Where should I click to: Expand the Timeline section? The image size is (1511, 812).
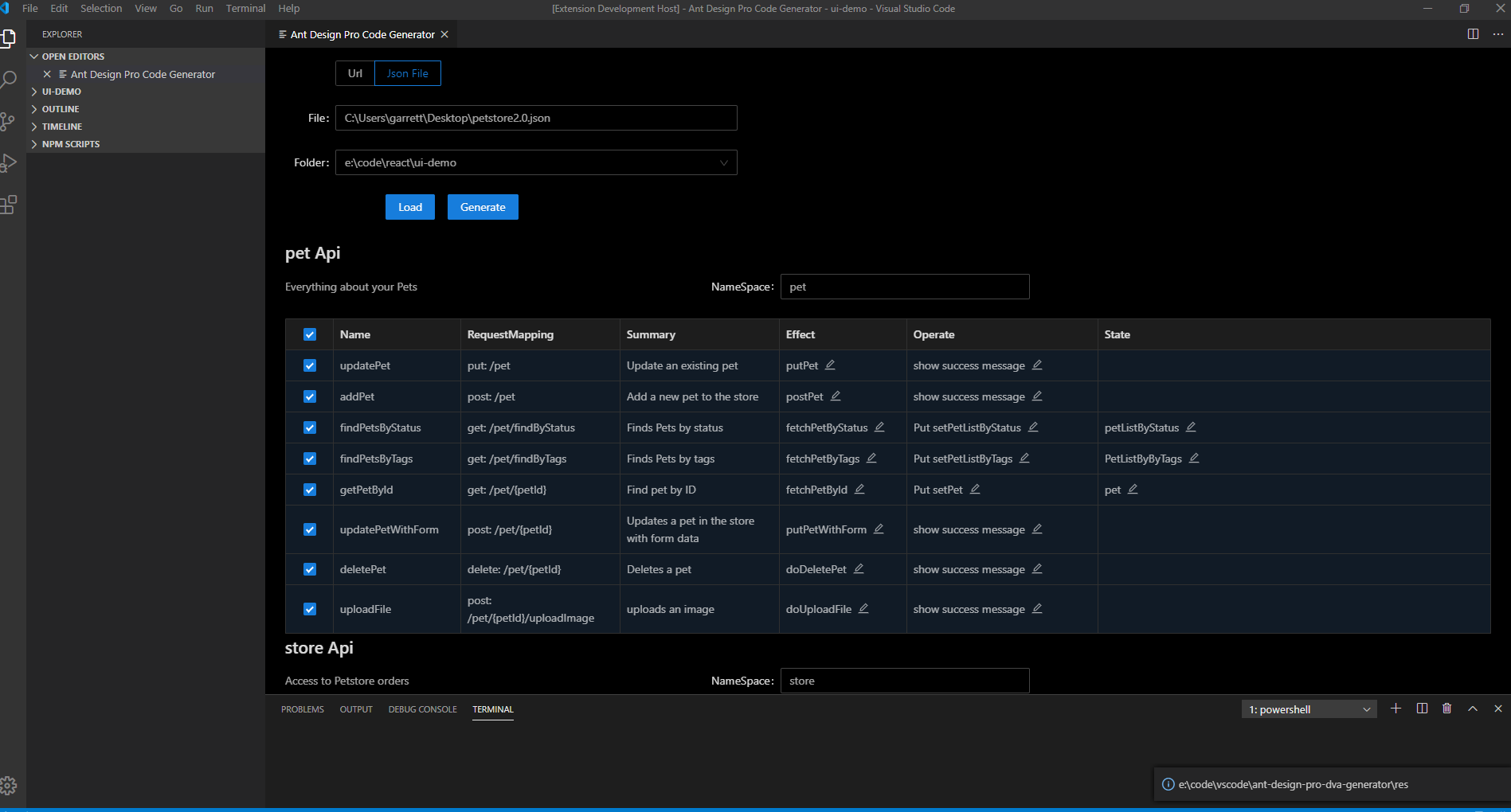(146, 127)
